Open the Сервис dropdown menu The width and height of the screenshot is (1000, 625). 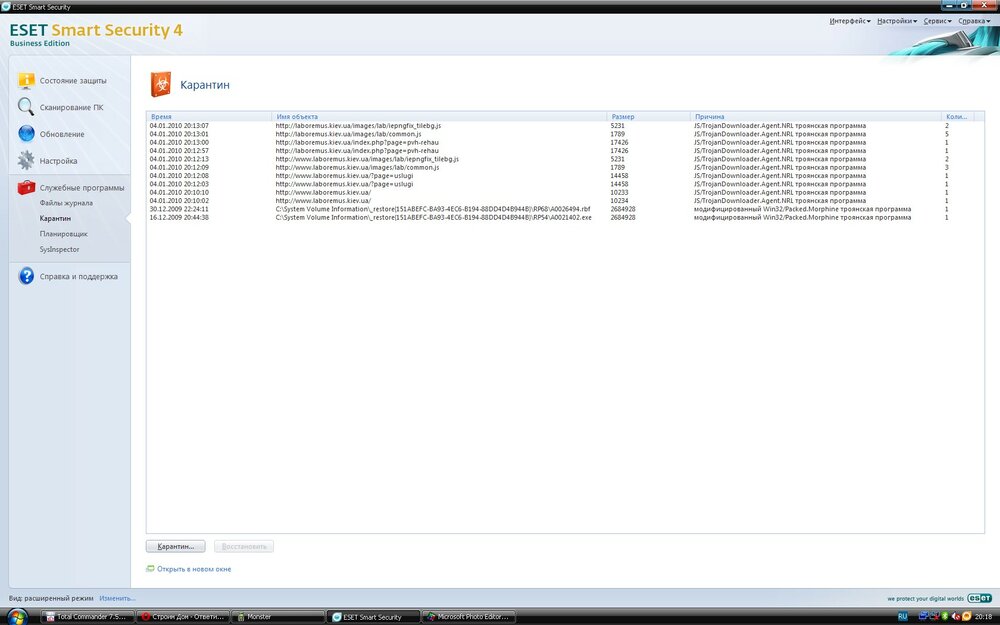click(x=938, y=21)
